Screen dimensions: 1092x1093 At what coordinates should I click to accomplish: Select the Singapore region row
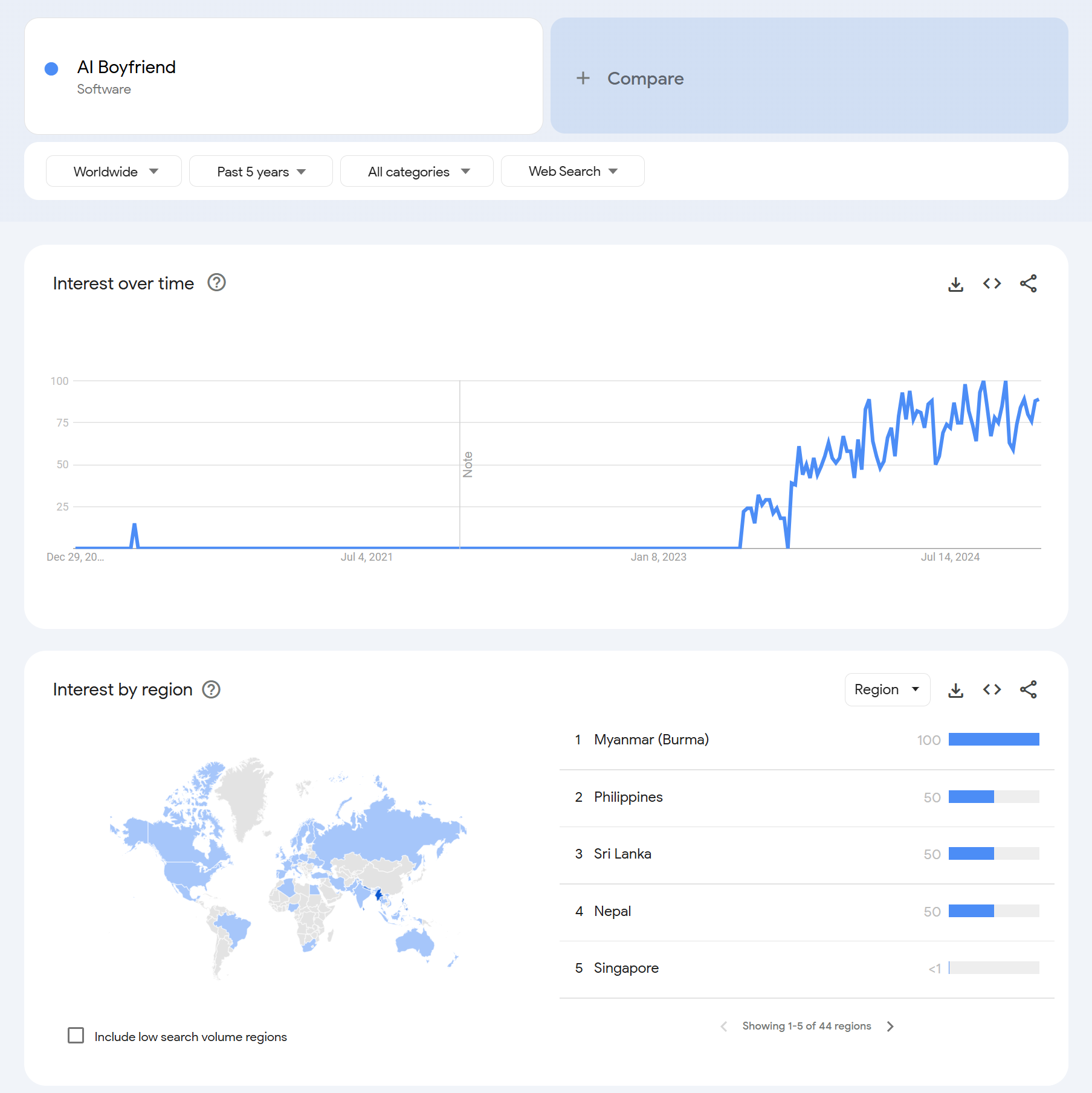(806, 968)
